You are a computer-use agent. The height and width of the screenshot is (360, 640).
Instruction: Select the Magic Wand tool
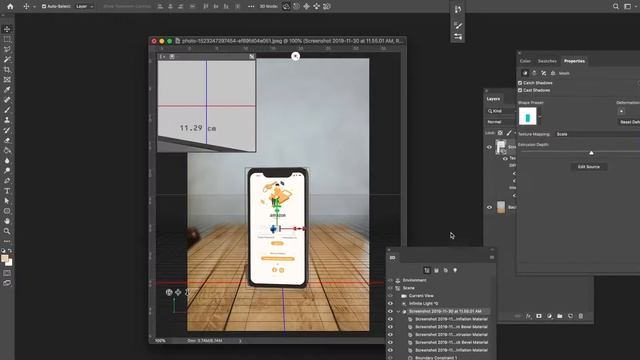[x=7, y=60]
